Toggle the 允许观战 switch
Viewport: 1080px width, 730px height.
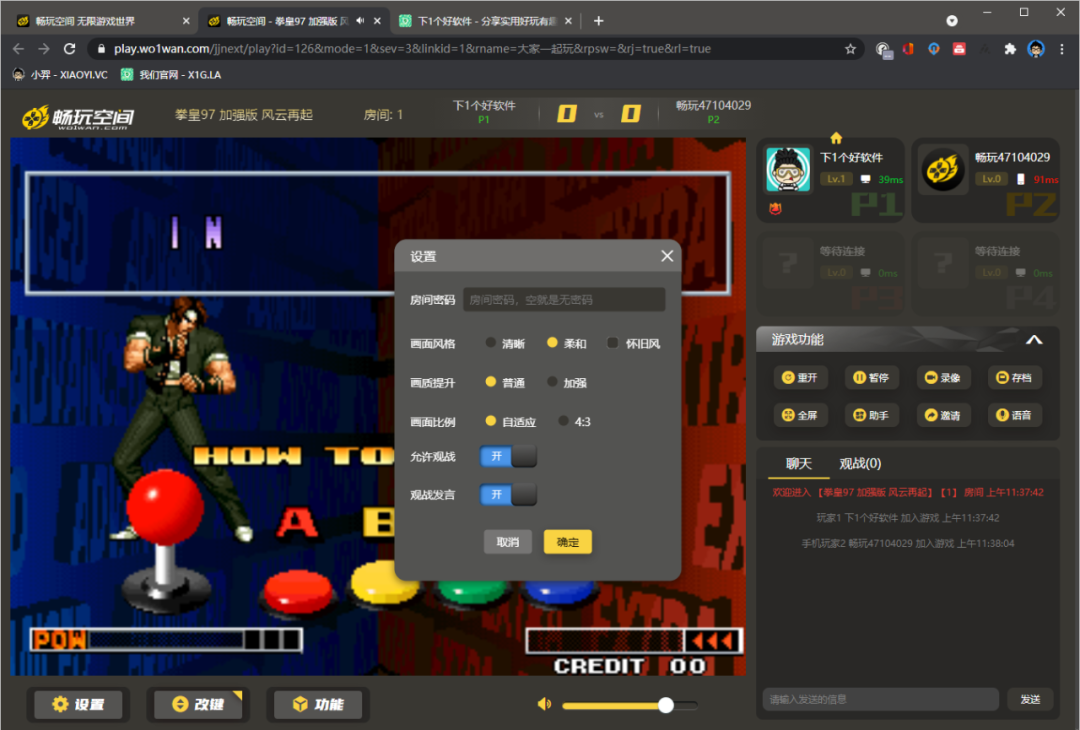(x=508, y=456)
